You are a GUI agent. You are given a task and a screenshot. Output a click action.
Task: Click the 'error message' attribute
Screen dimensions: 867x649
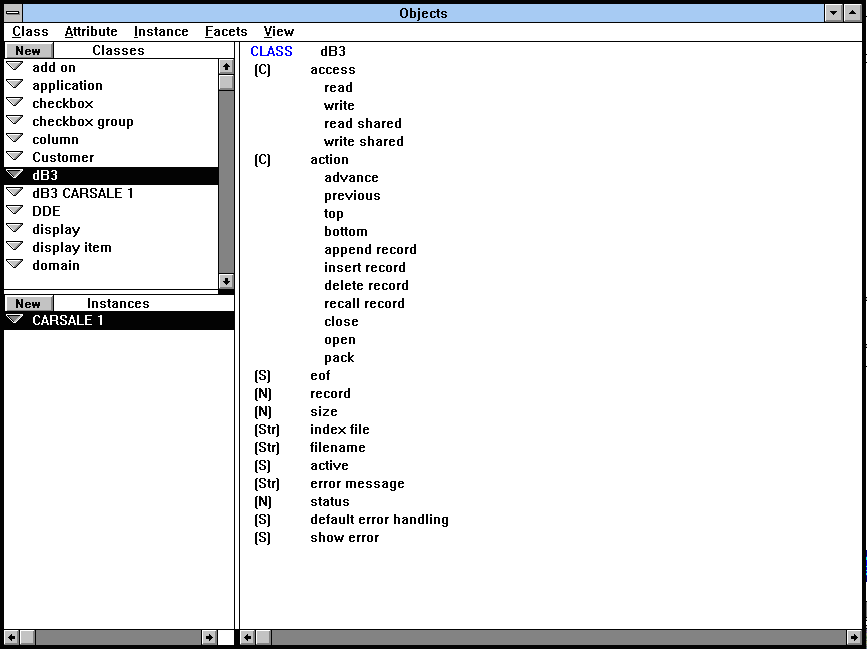[357, 484]
